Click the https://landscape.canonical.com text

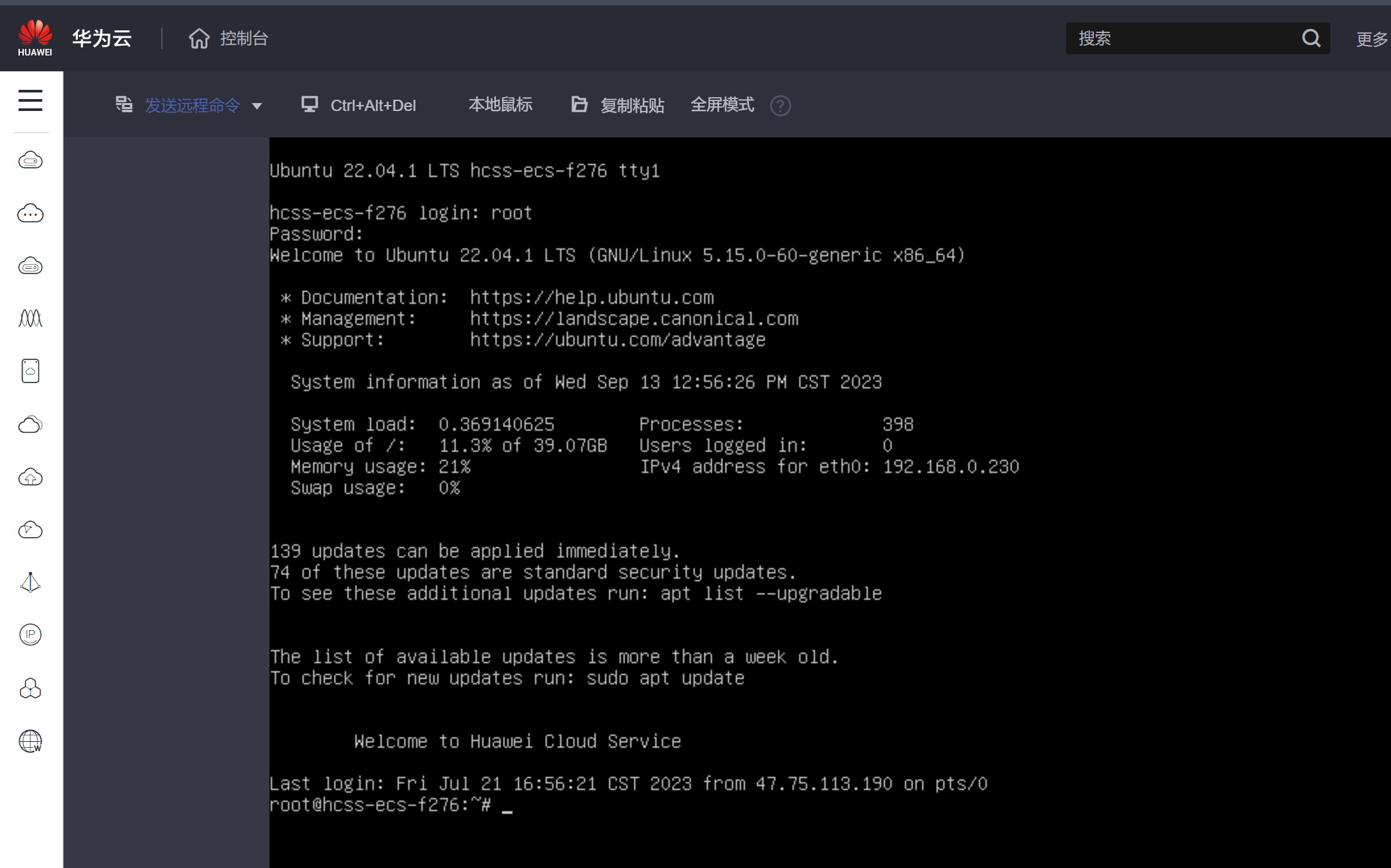click(x=634, y=319)
